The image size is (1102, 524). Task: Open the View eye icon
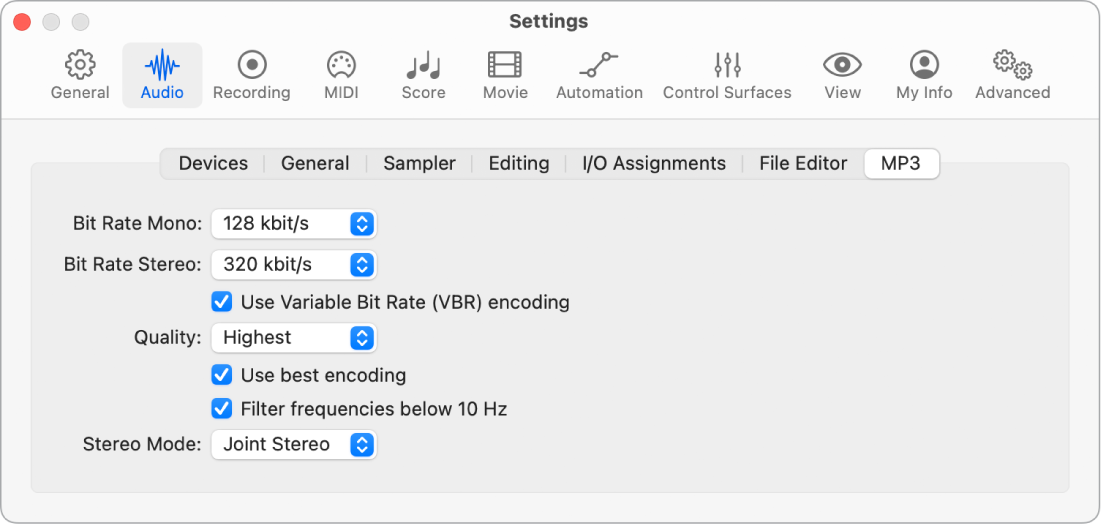coord(843,65)
